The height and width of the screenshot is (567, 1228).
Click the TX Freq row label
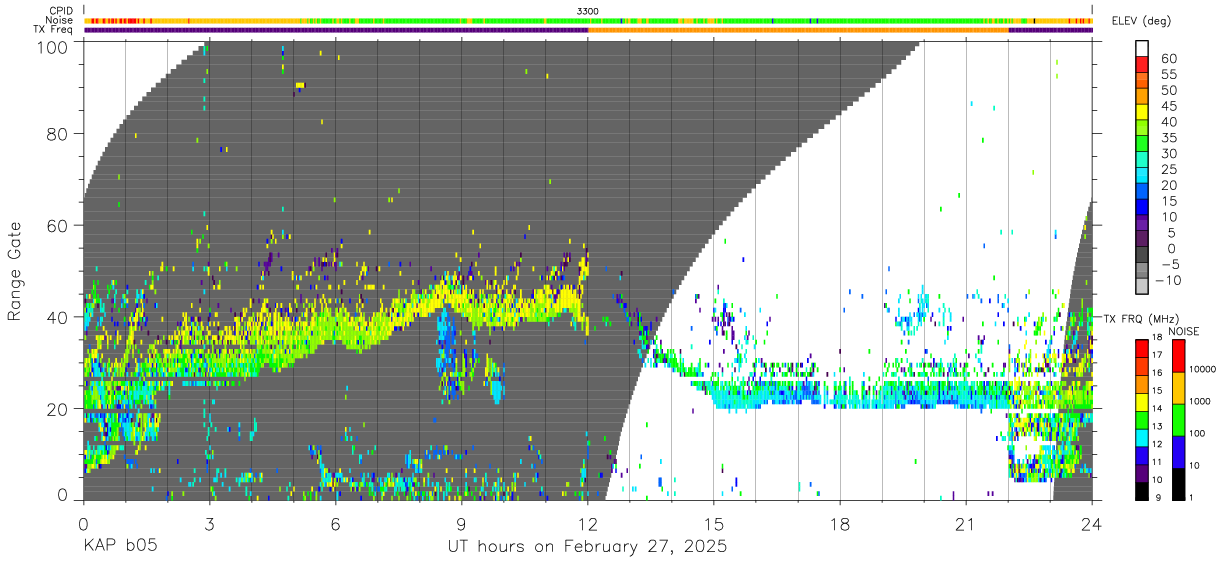pyautogui.click(x=53, y=29)
